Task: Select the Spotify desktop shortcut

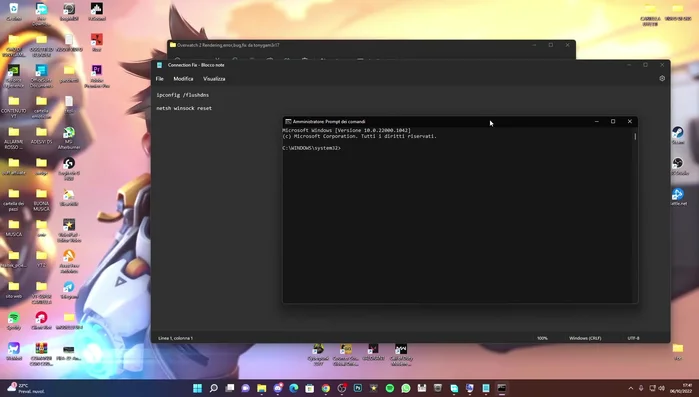Action: click(x=14, y=321)
